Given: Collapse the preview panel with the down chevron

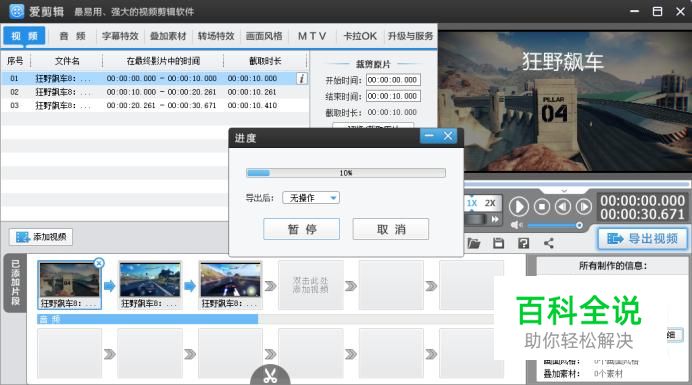Looking at the screenshot, I should [564, 191].
